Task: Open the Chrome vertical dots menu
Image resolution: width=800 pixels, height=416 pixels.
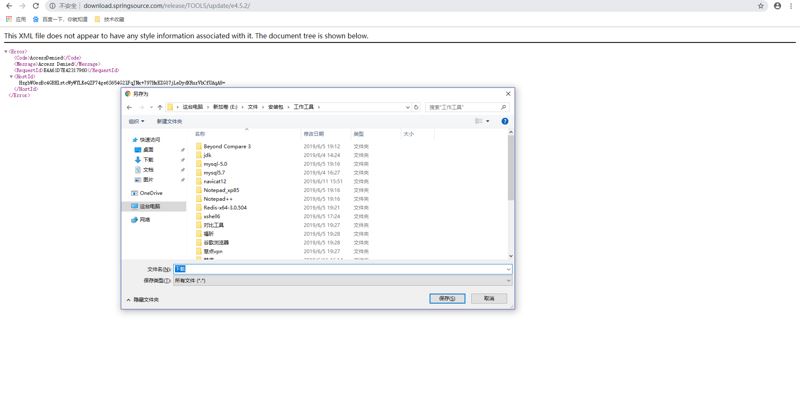Action: (x=793, y=6)
